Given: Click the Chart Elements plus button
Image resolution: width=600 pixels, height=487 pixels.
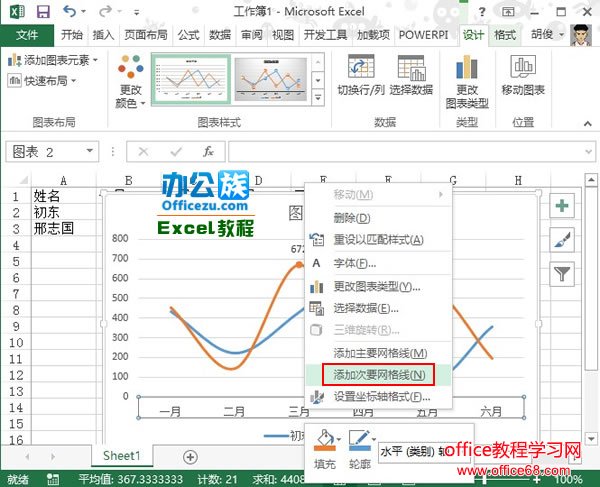Looking at the screenshot, I should [x=562, y=206].
